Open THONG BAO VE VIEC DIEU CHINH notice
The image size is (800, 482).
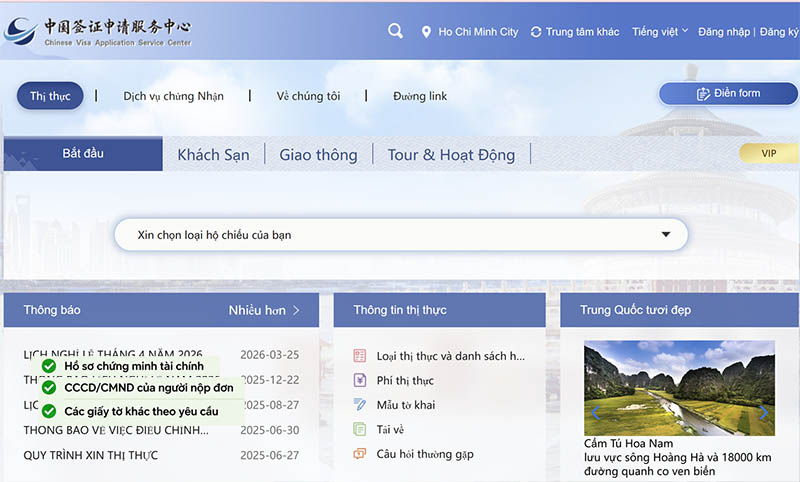(116, 430)
